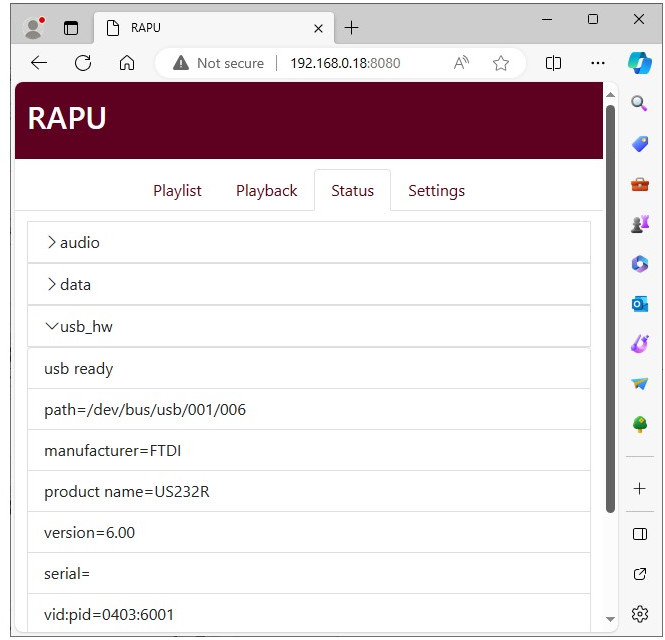Open the Microsoft 365 sidebar icon

[x=640, y=264]
